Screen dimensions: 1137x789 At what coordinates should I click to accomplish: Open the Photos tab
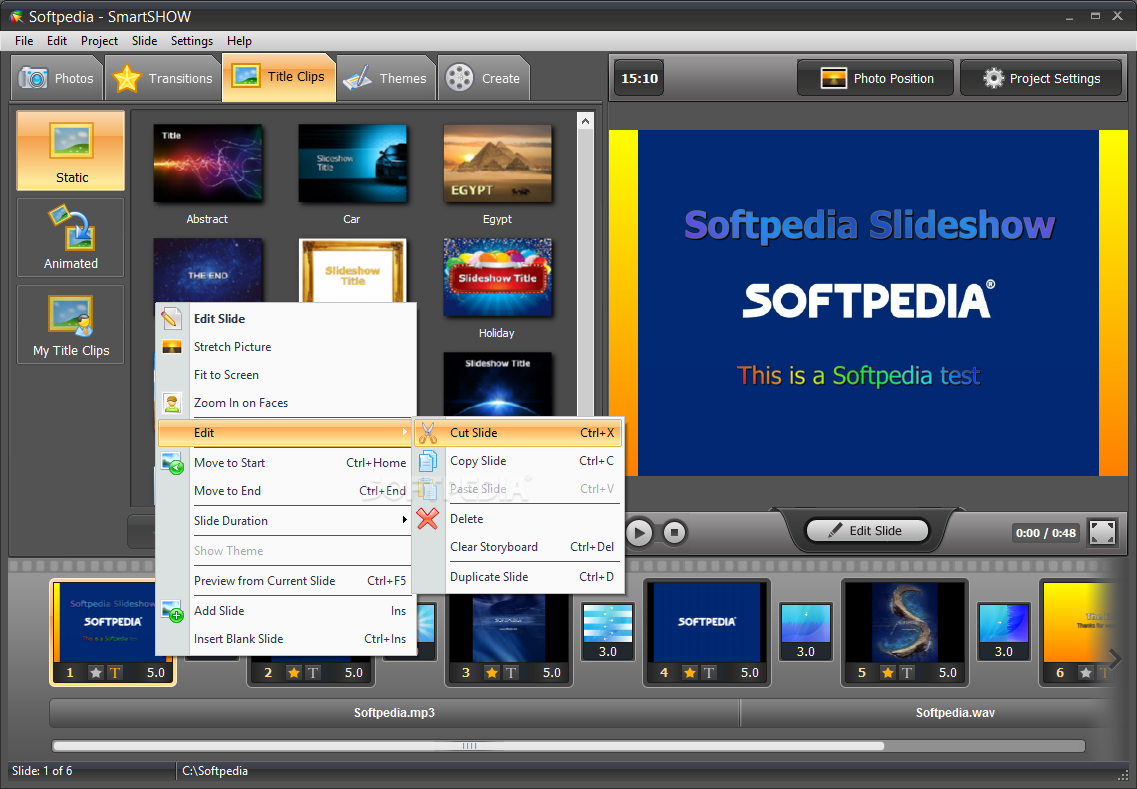pyautogui.click(x=57, y=78)
